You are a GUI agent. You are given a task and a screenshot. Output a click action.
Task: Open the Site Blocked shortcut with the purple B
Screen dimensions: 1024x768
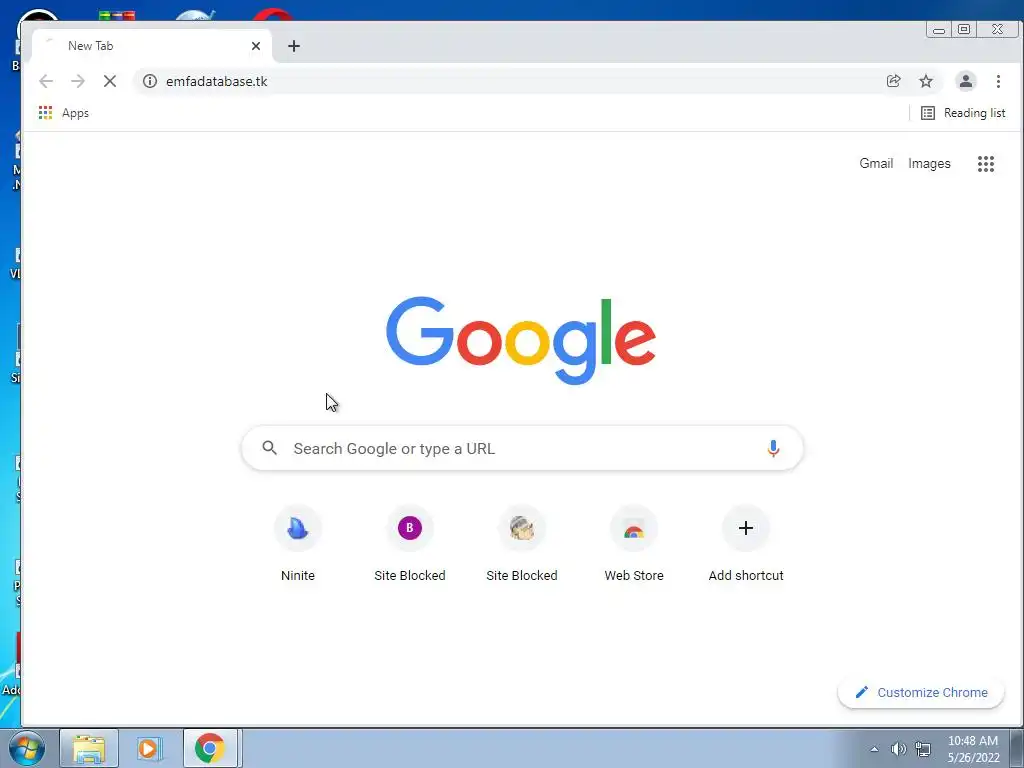[x=409, y=545]
